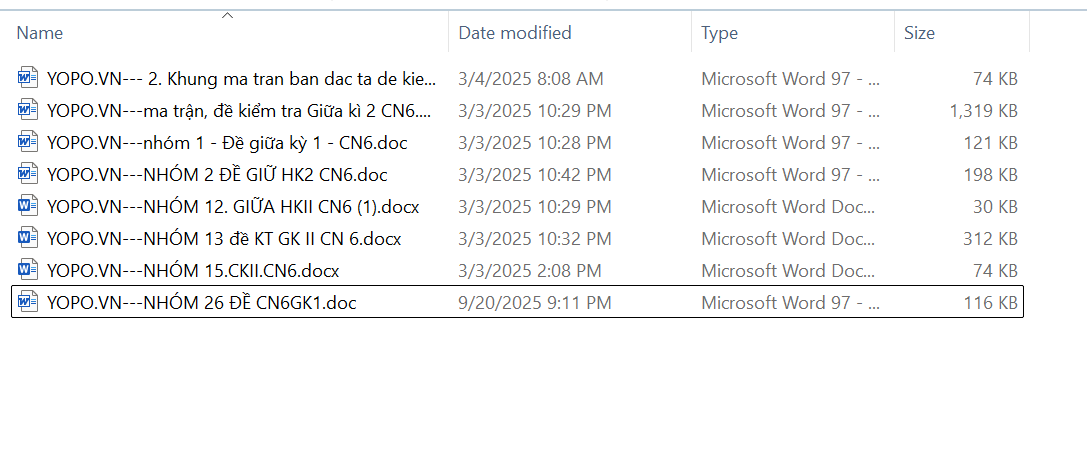
Task: Select docx icon for NHÓM 12 GIỮA HKII
Action: pos(28,207)
